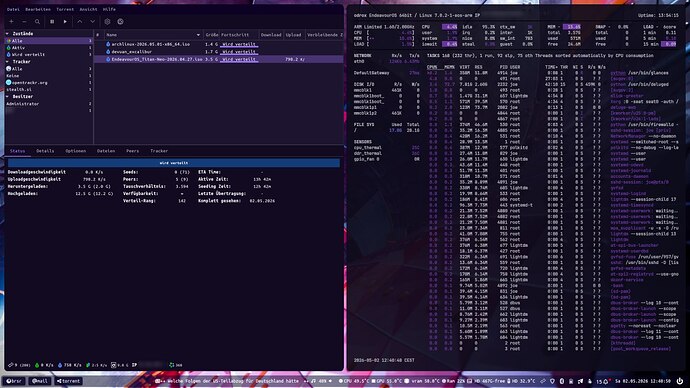
Task: Sort by the Fortschritt column header
Action: pyautogui.click(x=239, y=35)
